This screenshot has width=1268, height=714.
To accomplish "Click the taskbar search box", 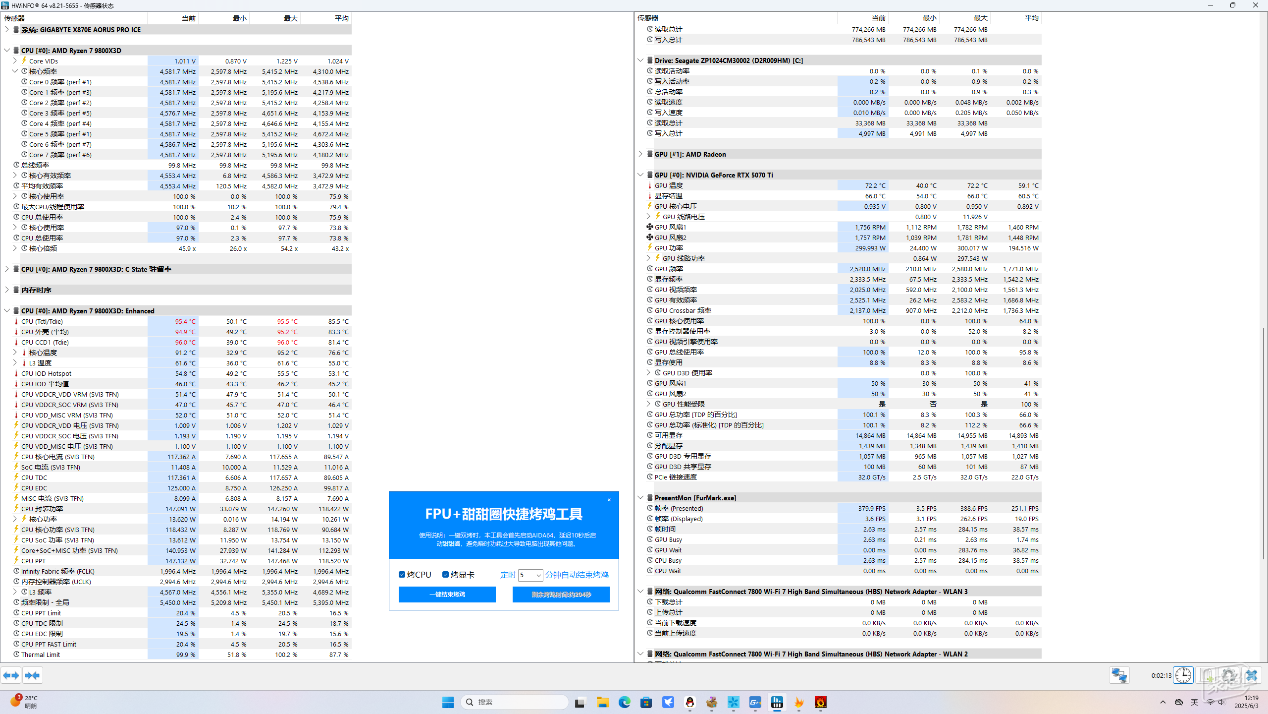I will click(x=514, y=702).
